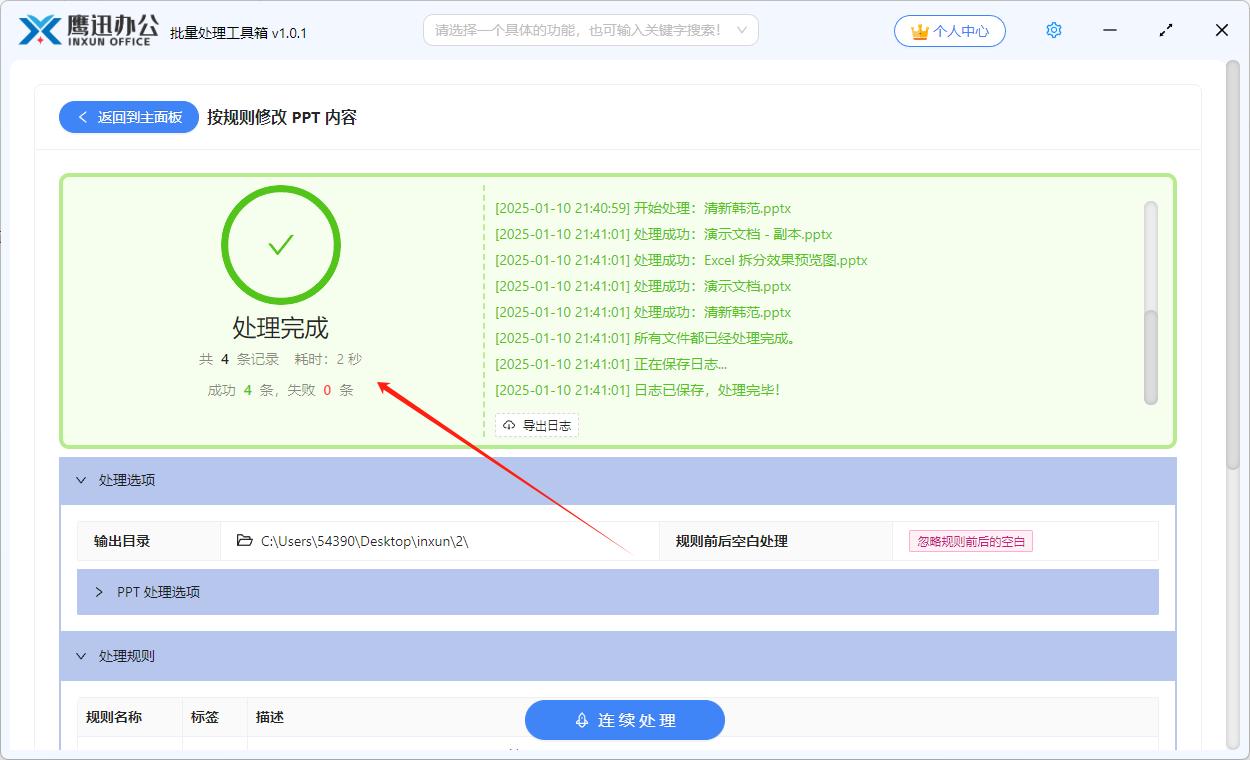Export the log with 导出日志
The height and width of the screenshot is (760, 1250).
[537, 425]
